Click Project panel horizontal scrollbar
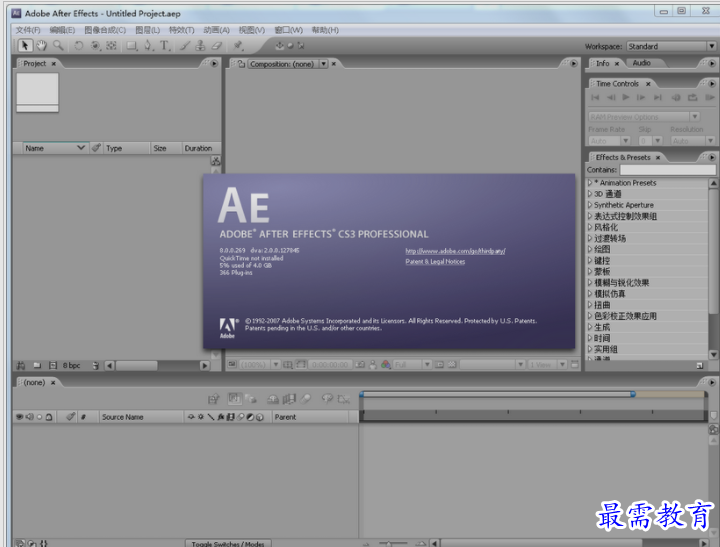Image resolution: width=720 pixels, height=547 pixels. coord(157,366)
